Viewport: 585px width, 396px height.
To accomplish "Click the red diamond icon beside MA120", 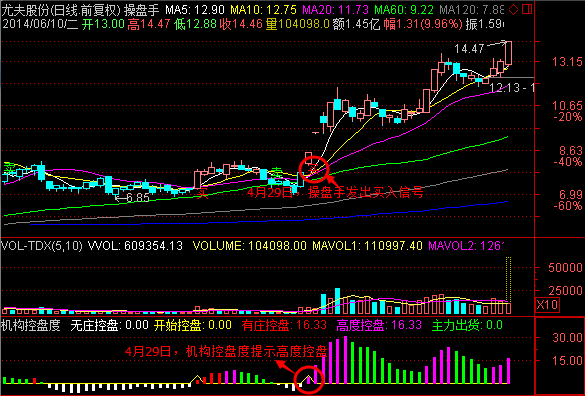I will pyautogui.click(x=513, y=10).
